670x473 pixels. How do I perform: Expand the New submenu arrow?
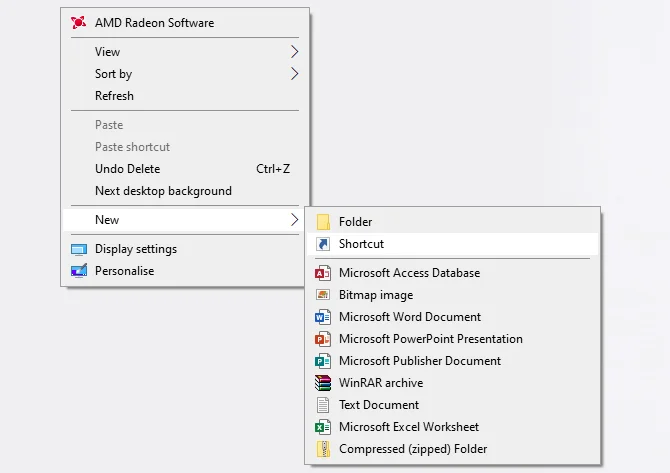coord(294,220)
